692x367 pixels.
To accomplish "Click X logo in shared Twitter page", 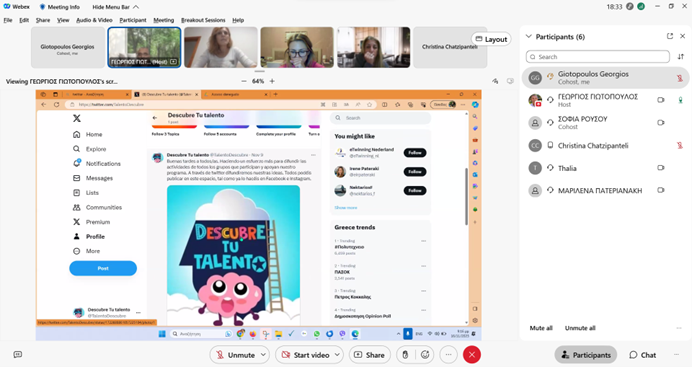I will click(x=77, y=118).
